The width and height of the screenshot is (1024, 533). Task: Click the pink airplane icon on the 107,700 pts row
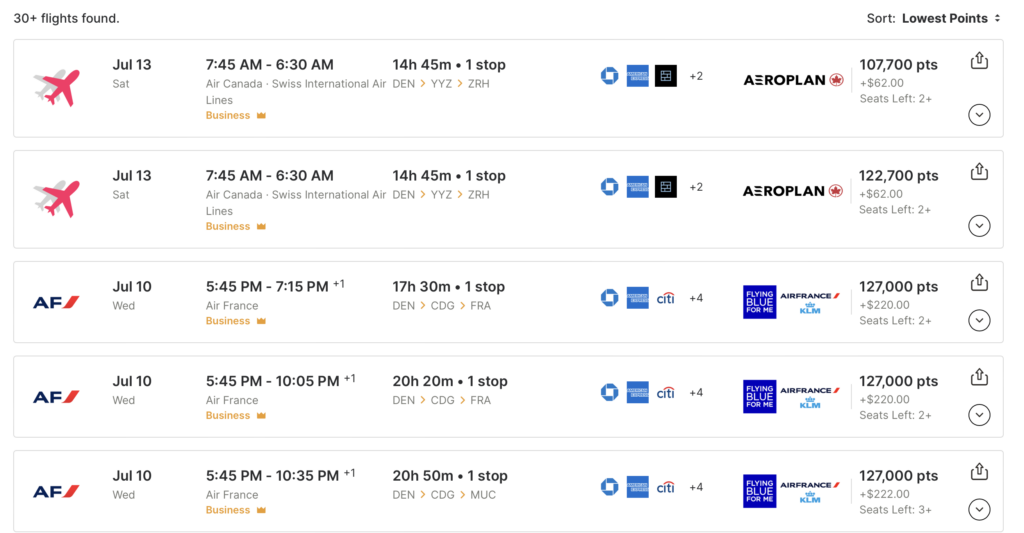click(x=57, y=87)
